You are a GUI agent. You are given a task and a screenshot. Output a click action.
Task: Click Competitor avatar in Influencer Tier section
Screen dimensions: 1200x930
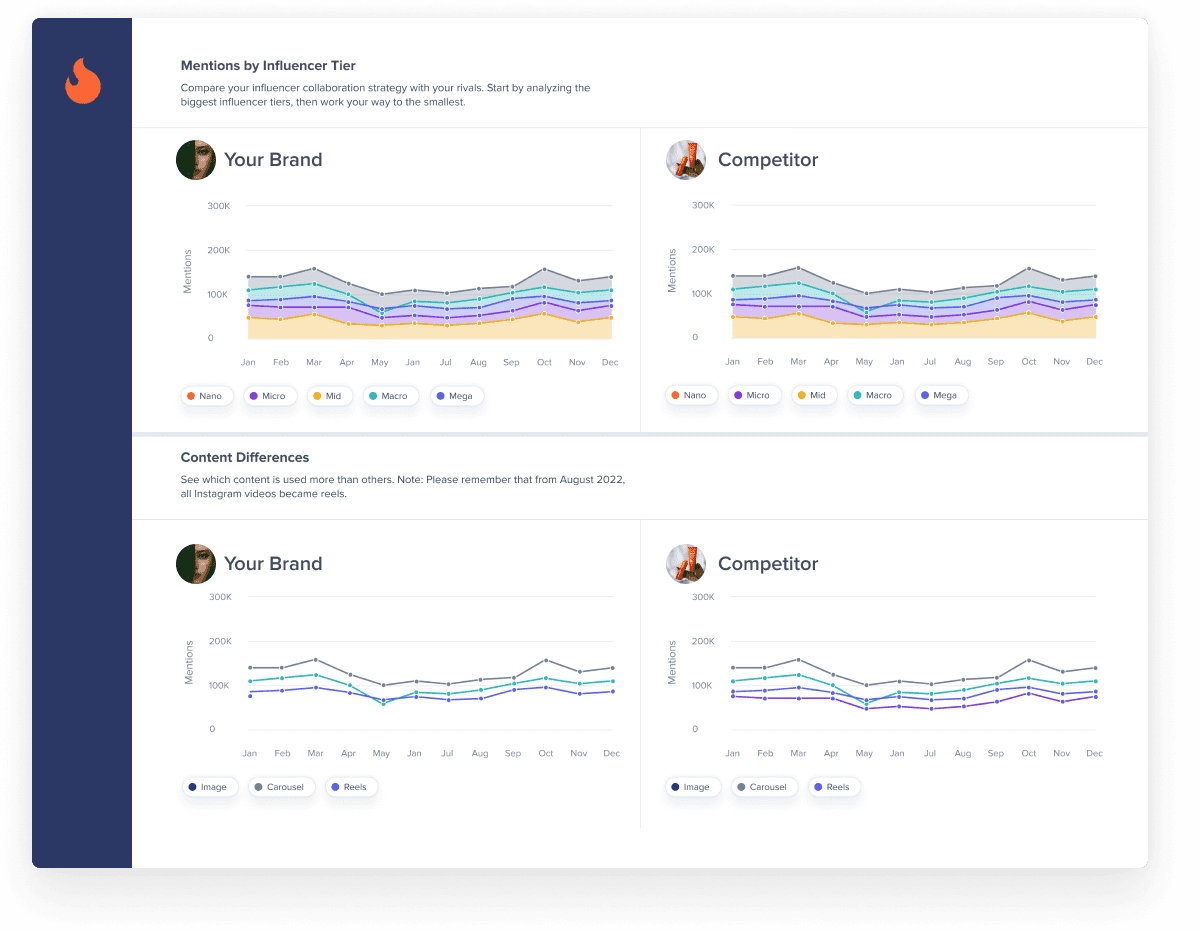(x=686, y=160)
